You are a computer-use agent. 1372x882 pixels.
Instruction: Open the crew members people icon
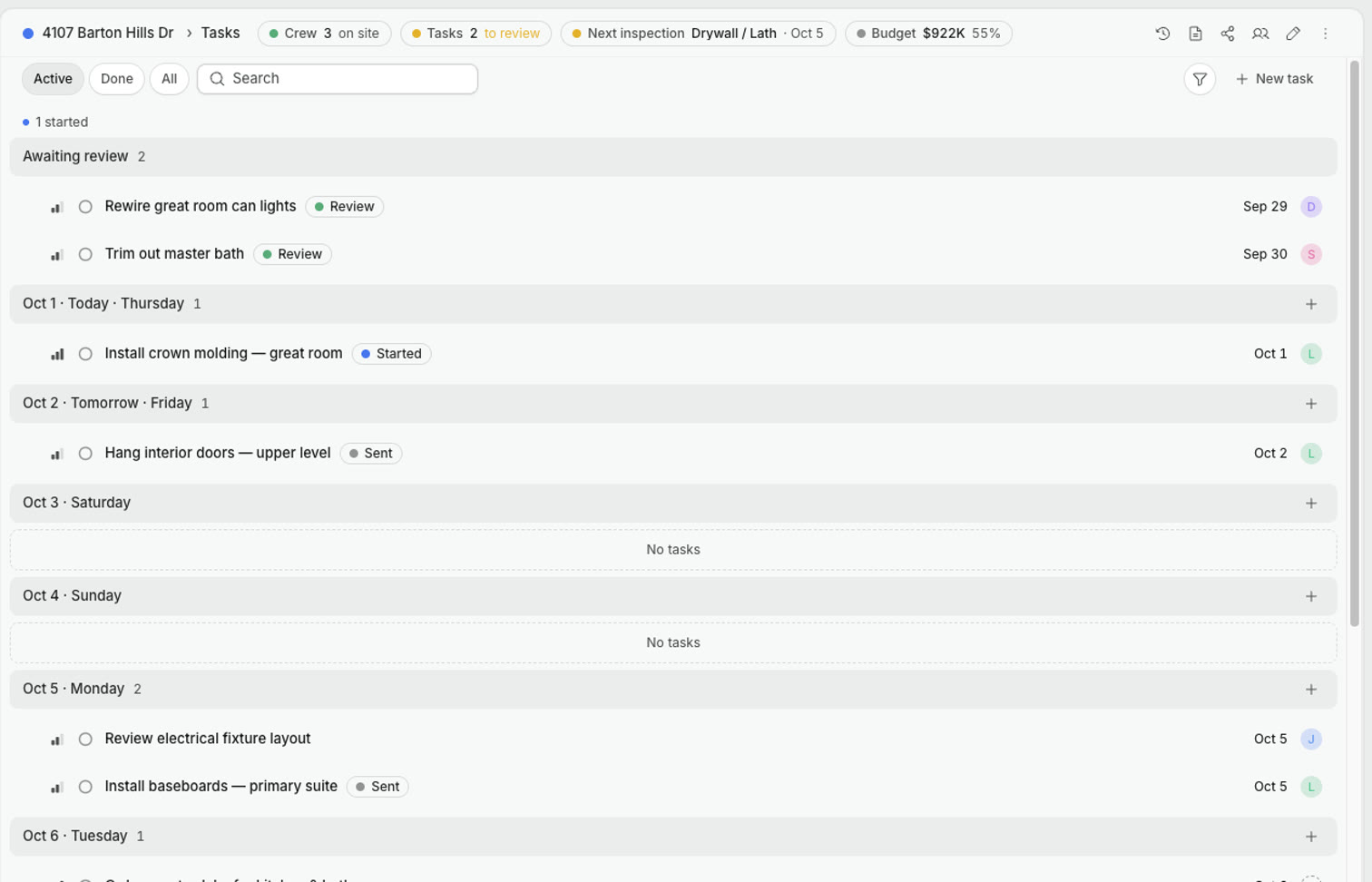coord(1260,34)
